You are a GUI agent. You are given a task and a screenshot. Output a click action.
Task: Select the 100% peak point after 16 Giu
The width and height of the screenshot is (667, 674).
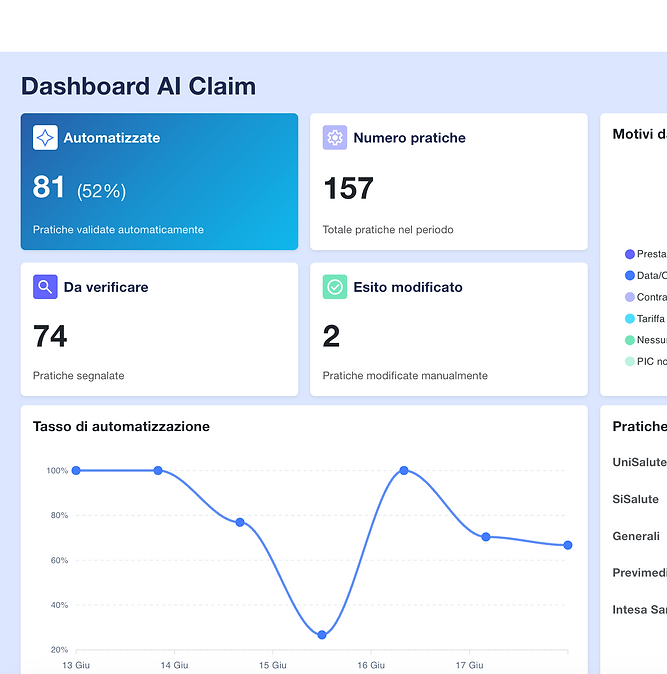click(x=404, y=470)
